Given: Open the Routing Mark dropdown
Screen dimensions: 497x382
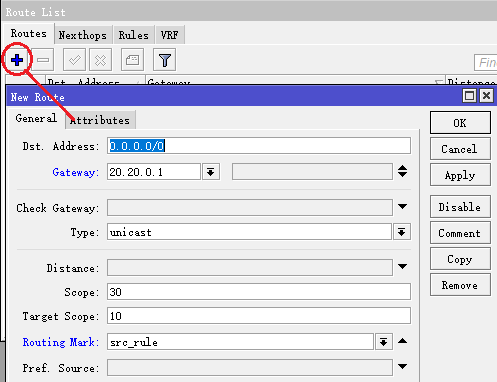Looking at the screenshot, I should coord(384,342).
